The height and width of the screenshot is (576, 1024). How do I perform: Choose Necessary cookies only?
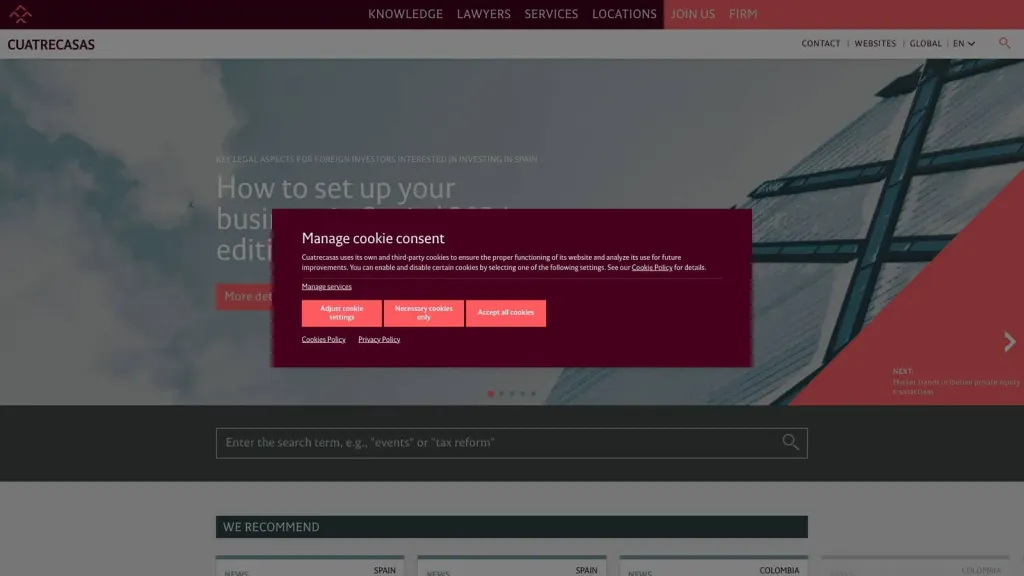coord(424,313)
